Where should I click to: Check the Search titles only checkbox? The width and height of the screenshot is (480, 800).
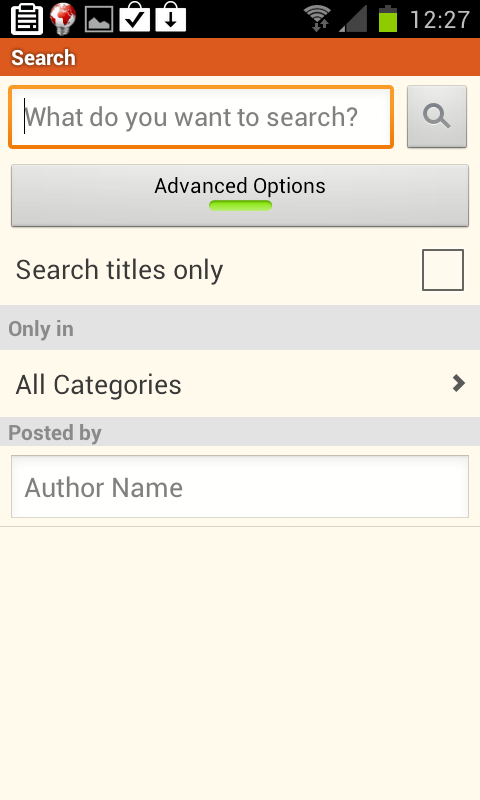(x=443, y=270)
